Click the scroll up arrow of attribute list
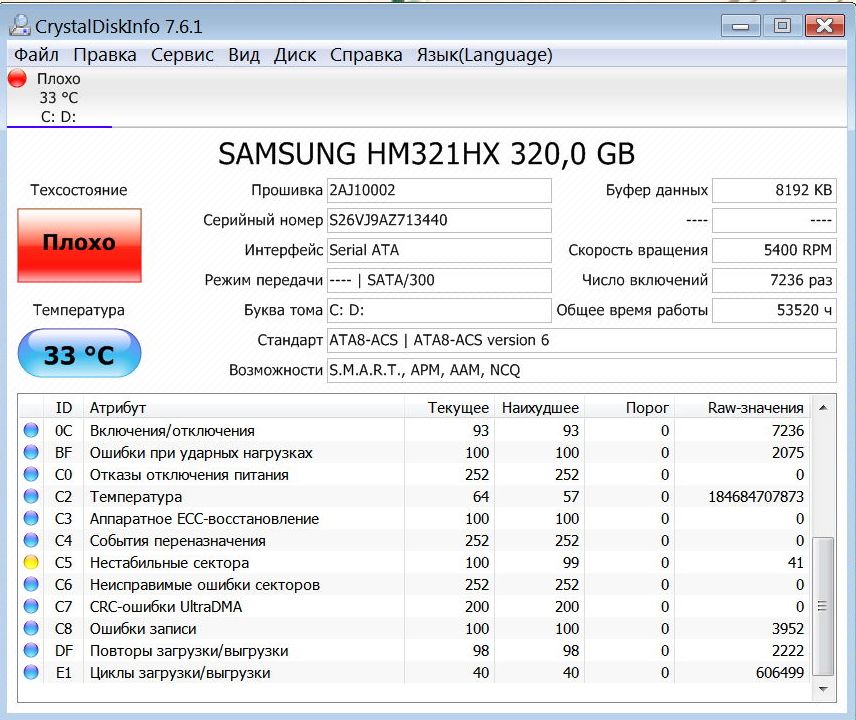Viewport: 856px width, 720px height. (823, 408)
